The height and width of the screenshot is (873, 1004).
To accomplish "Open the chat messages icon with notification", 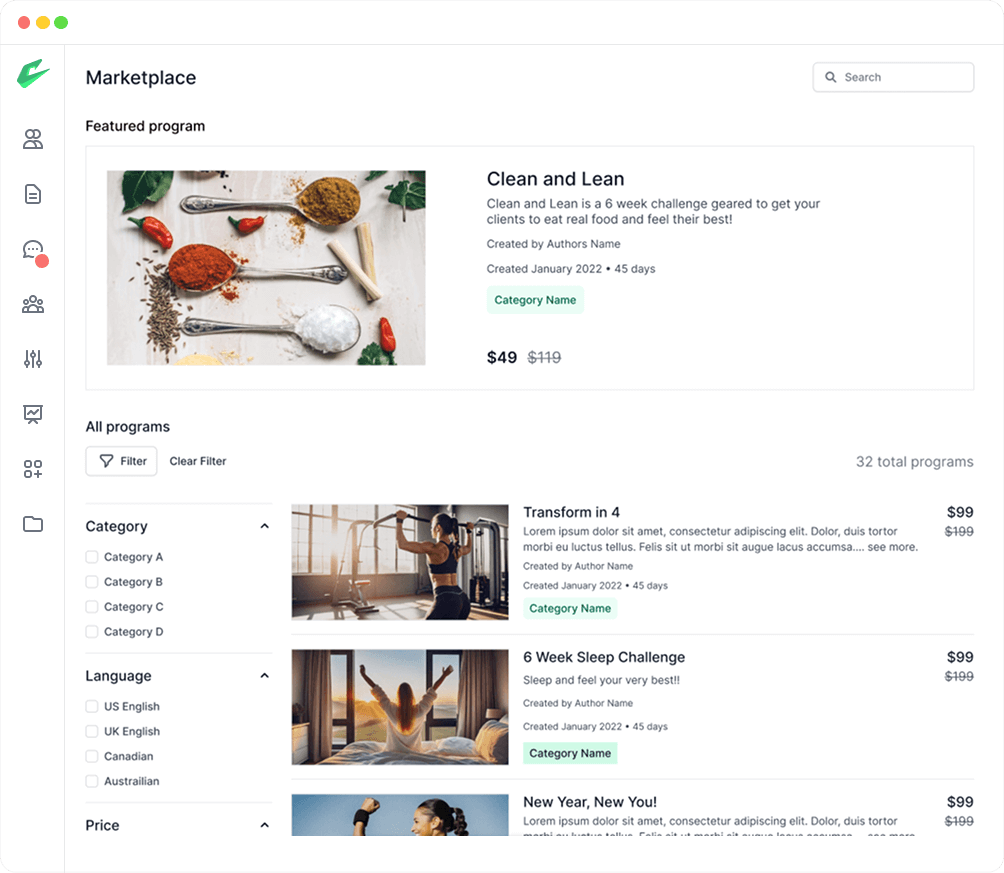I will click(33, 250).
